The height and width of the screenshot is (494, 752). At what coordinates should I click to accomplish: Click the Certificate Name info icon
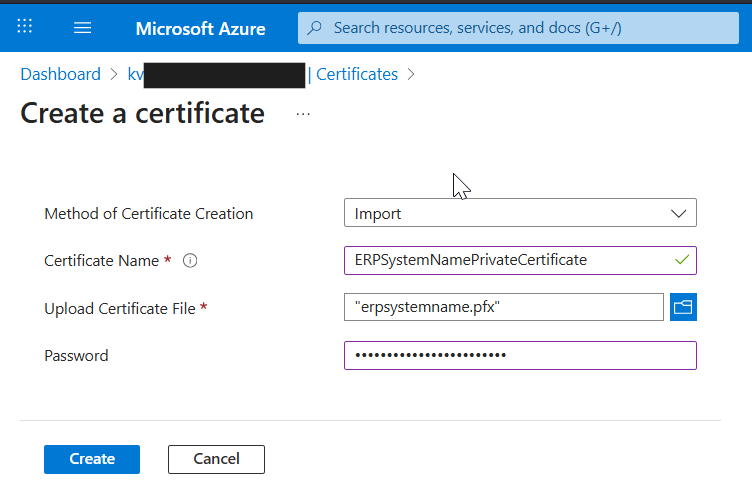[x=190, y=260]
